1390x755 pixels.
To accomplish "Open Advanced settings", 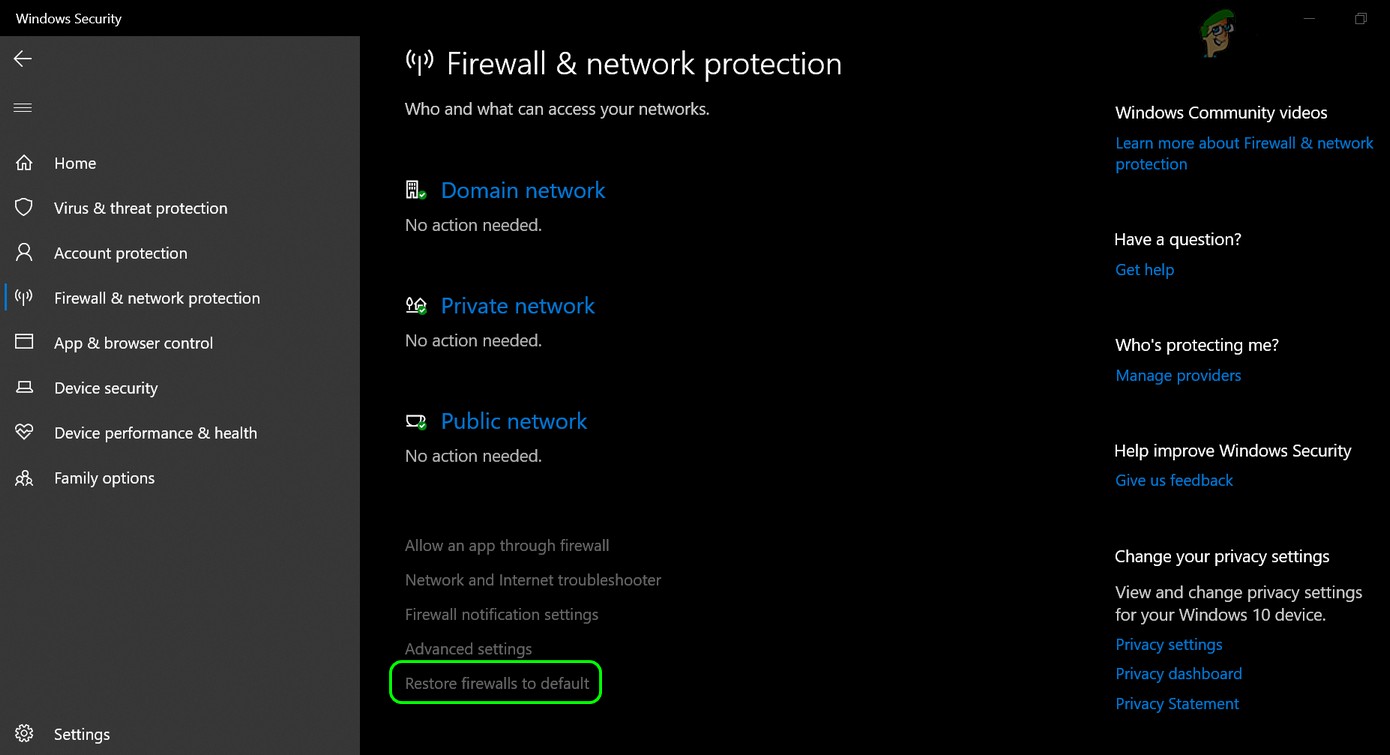I will pos(468,648).
